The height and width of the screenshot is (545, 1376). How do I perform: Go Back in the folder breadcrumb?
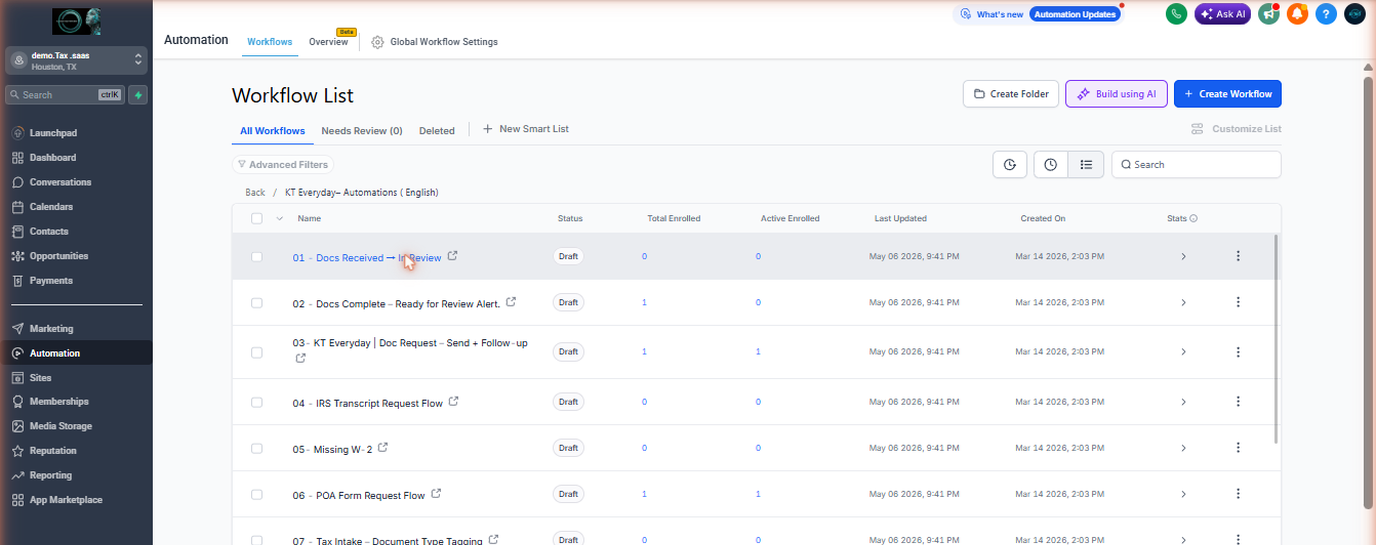click(x=255, y=192)
